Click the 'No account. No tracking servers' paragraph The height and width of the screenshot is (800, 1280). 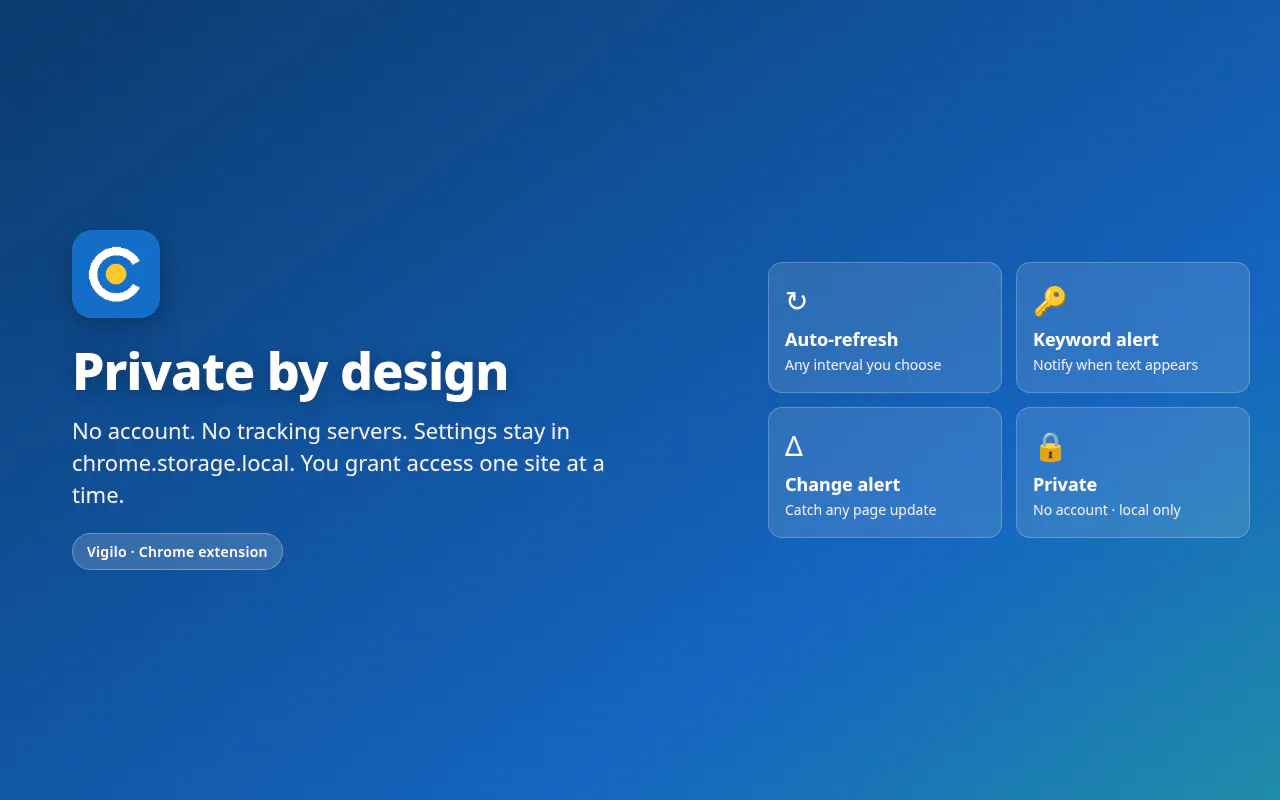pos(339,463)
